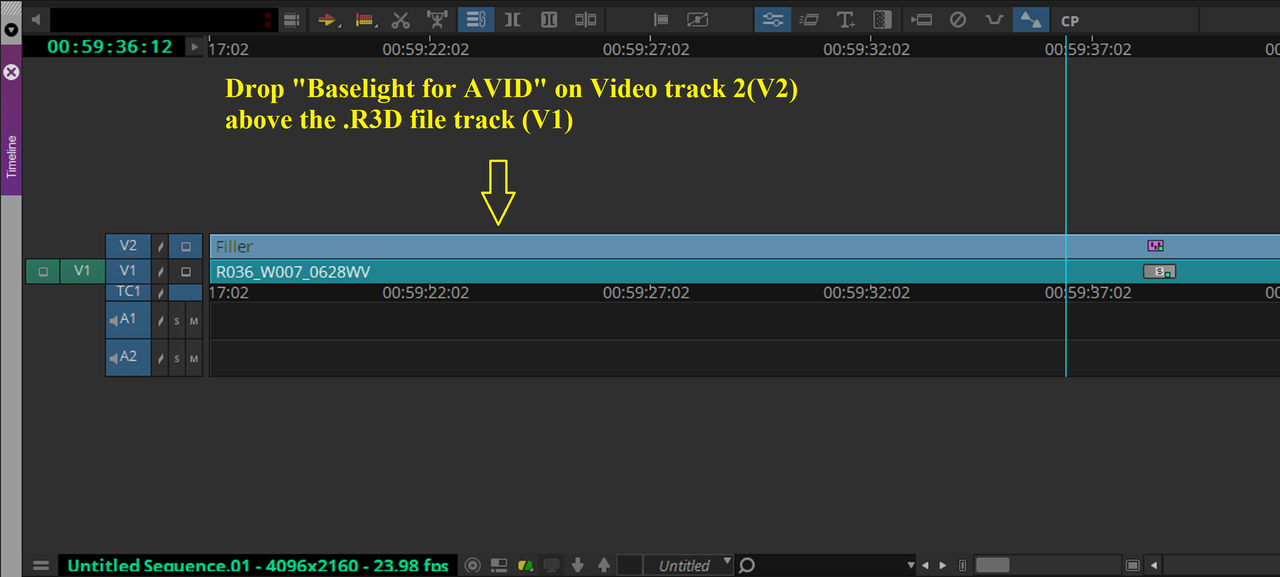Toggle A1 sync lock slash button

[160, 320]
